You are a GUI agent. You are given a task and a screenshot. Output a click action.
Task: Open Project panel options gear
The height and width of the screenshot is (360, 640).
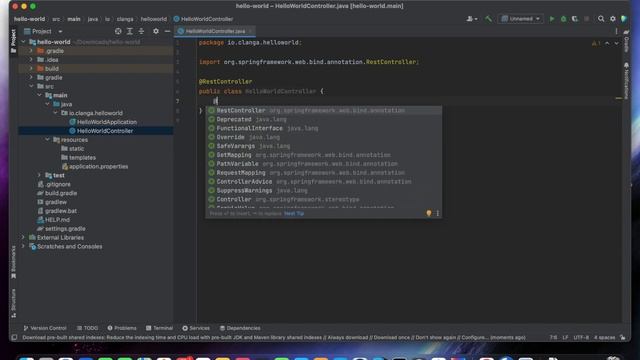point(156,31)
